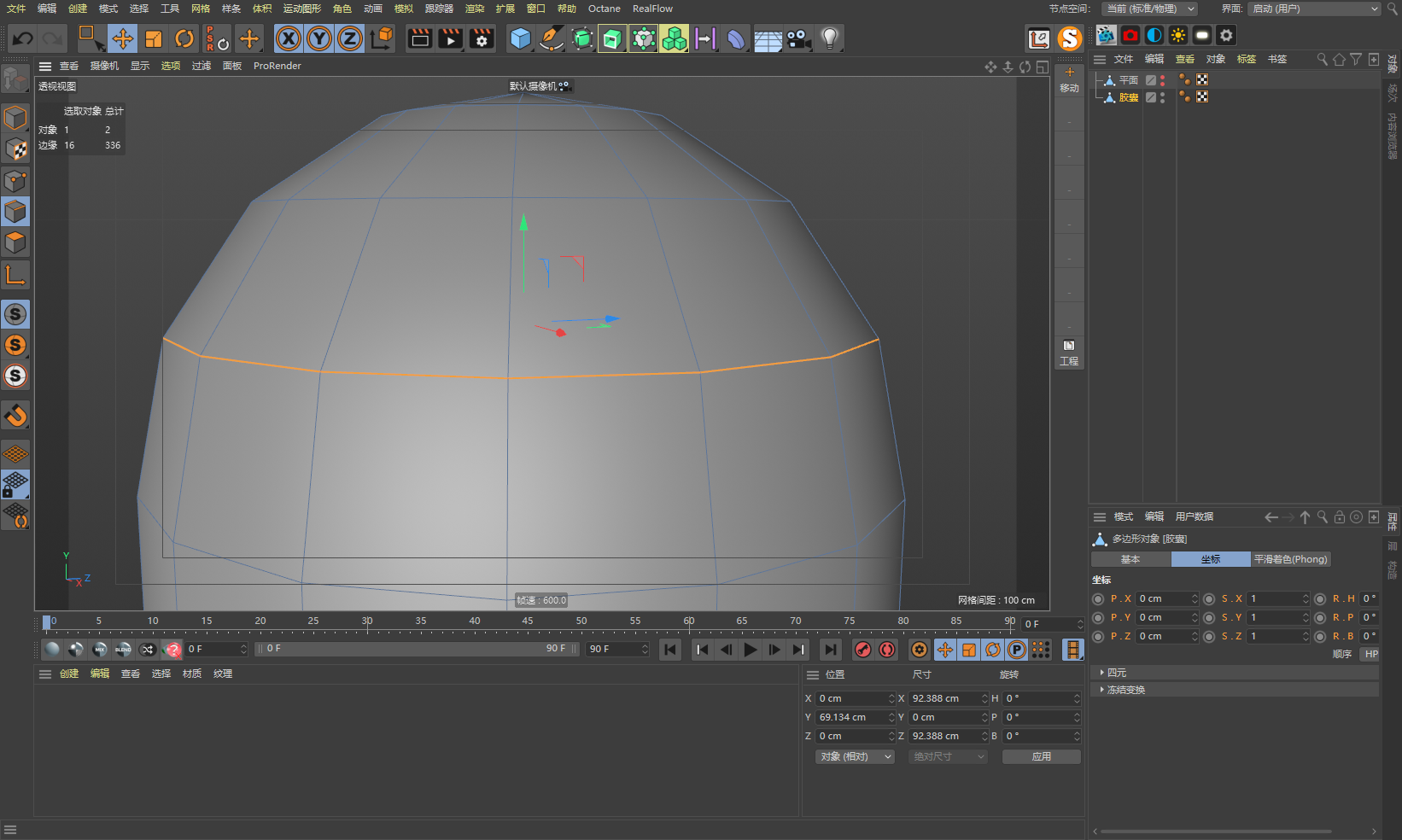This screenshot has height=840, width=1402.
Task: Open the subdivision surface generator icon
Action: click(582, 38)
